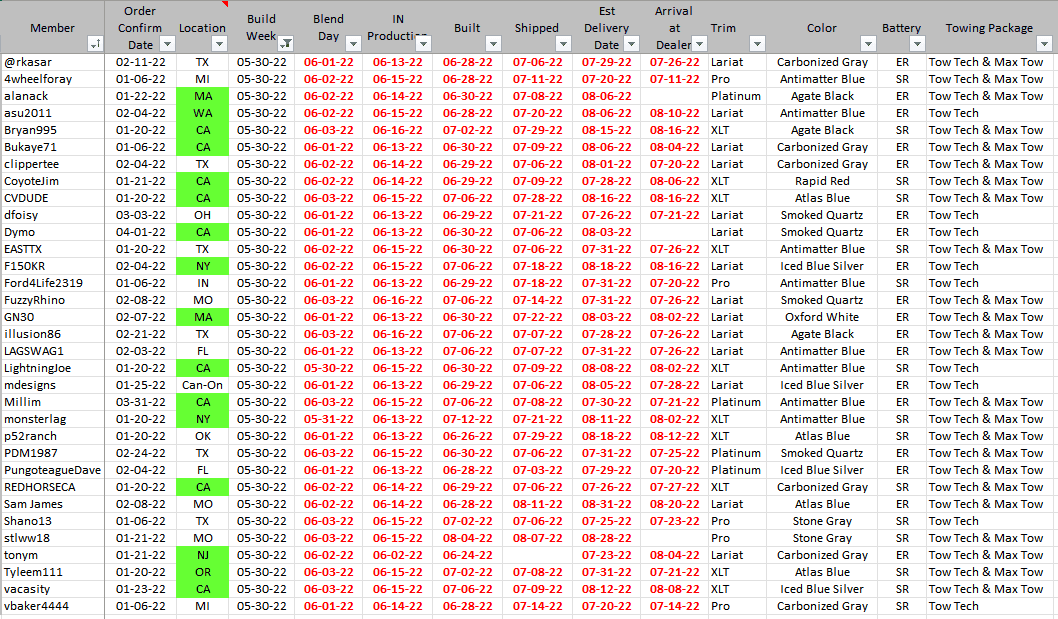Expand the Arrival at Dealer filter
The width and height of the screenshot is (1058, 619).
point(697,44)
